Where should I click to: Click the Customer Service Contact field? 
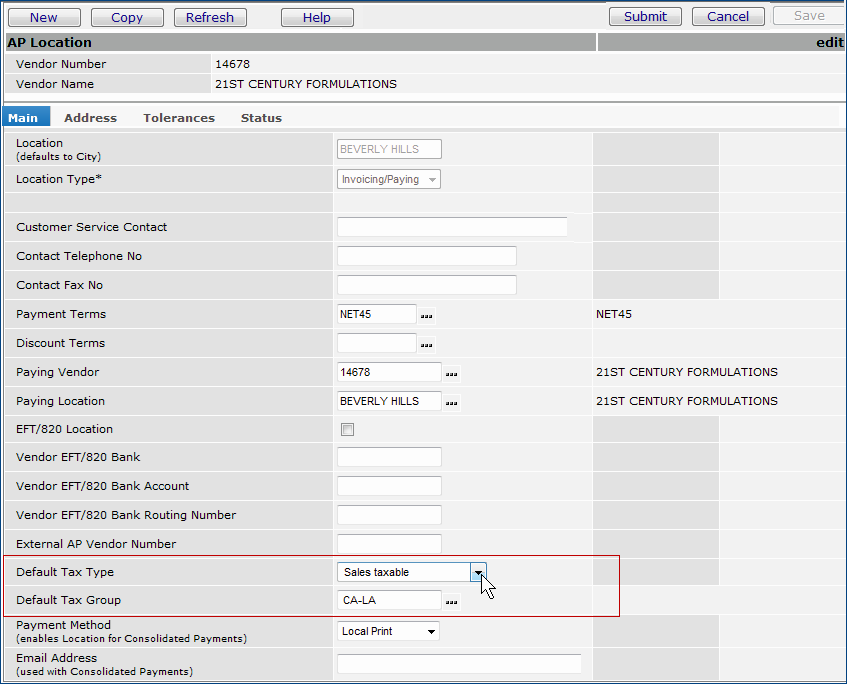point(452,227)
